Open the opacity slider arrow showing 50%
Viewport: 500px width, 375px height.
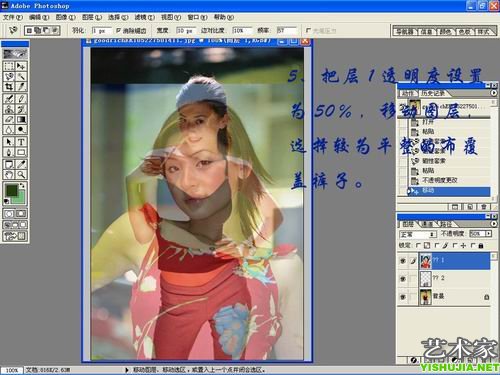tap(489, 234)
